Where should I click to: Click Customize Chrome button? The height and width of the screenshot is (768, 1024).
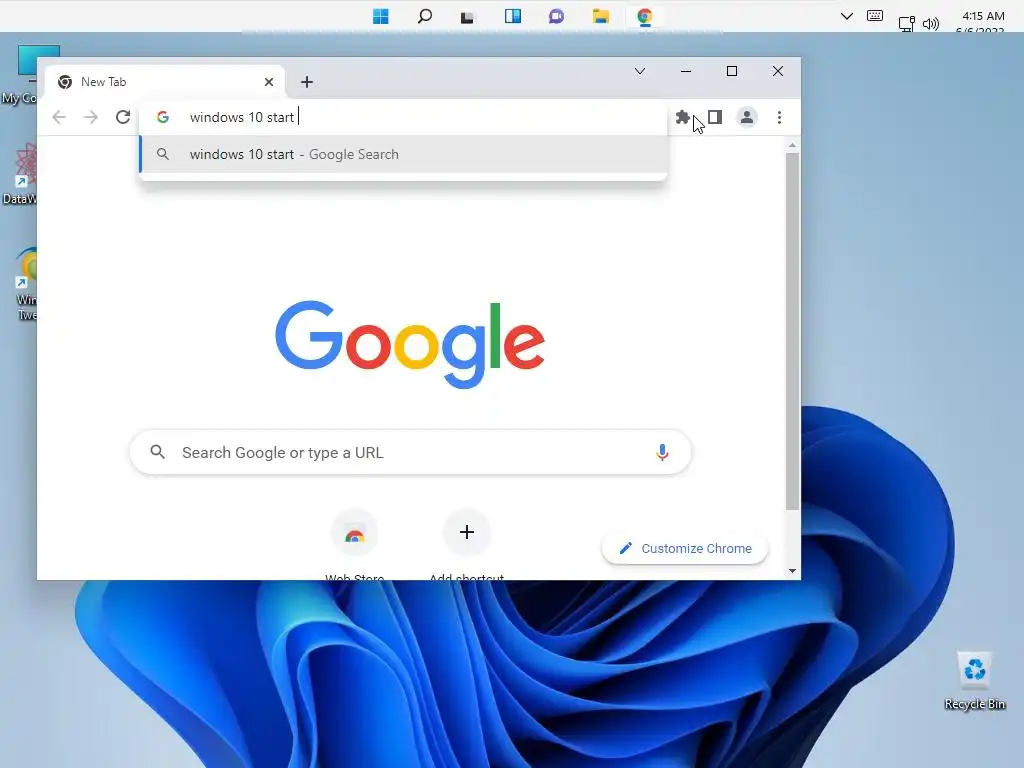click(x=684, y=549)
